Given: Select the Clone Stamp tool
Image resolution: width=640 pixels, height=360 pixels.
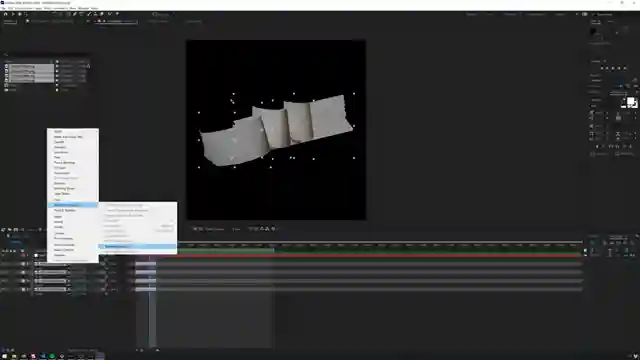Looking at the screenshot, I should [x=95, y=14].
